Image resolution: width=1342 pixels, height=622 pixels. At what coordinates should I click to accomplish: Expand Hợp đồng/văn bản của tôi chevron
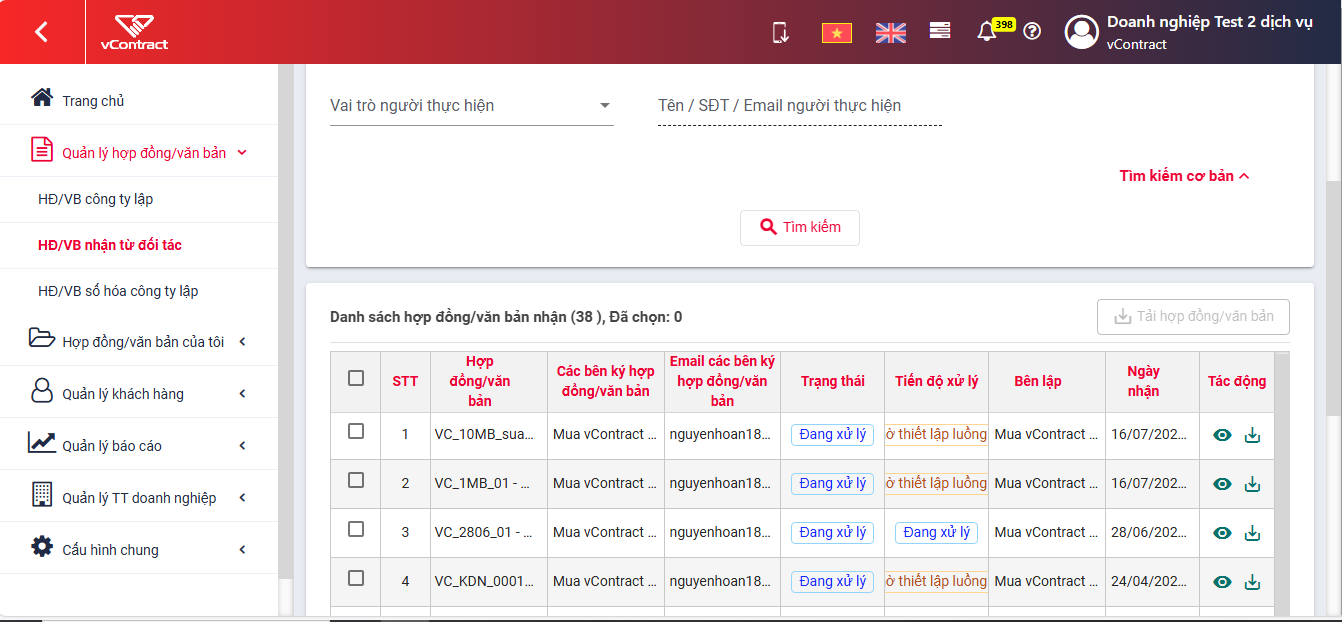point(242,342)
